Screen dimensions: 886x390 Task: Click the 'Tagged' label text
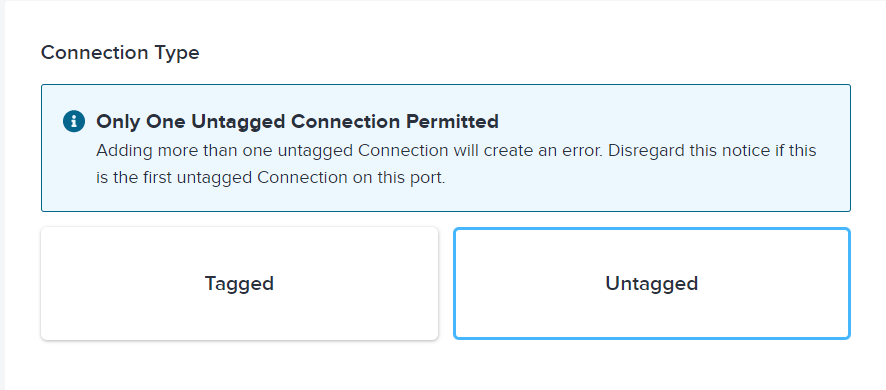click(240, 284)
